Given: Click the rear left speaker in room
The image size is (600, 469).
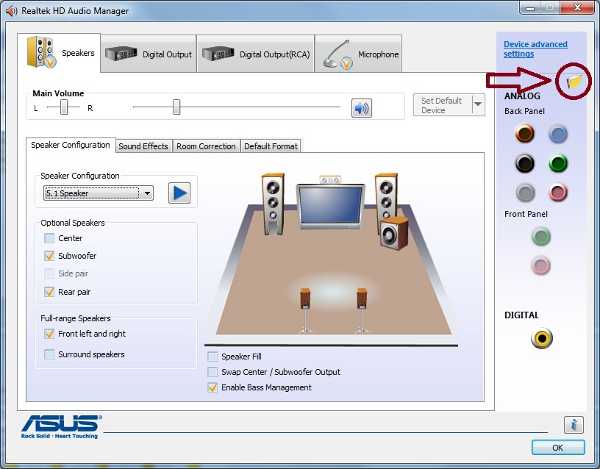Looking at the screenshot, I should [x=305, y=310].
